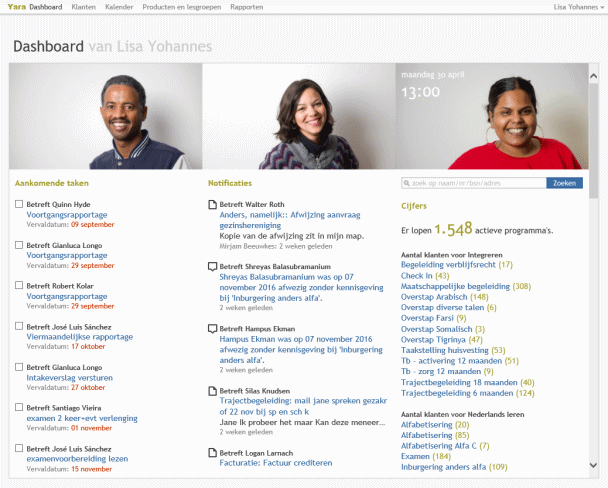Open the Viermaandelijkse rapportage link
Screen dimensions: 608x488
(79, 337)
